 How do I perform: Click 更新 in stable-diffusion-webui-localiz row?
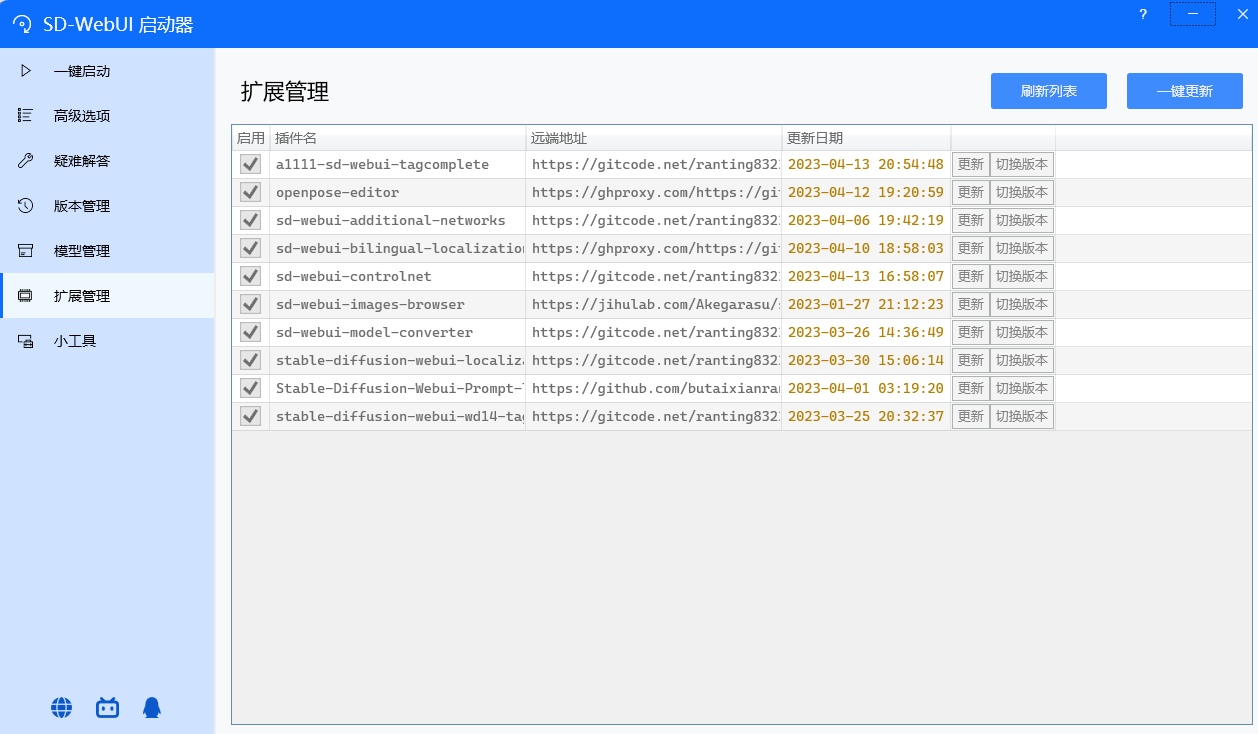pyautogui.click(x=971, y=360)
